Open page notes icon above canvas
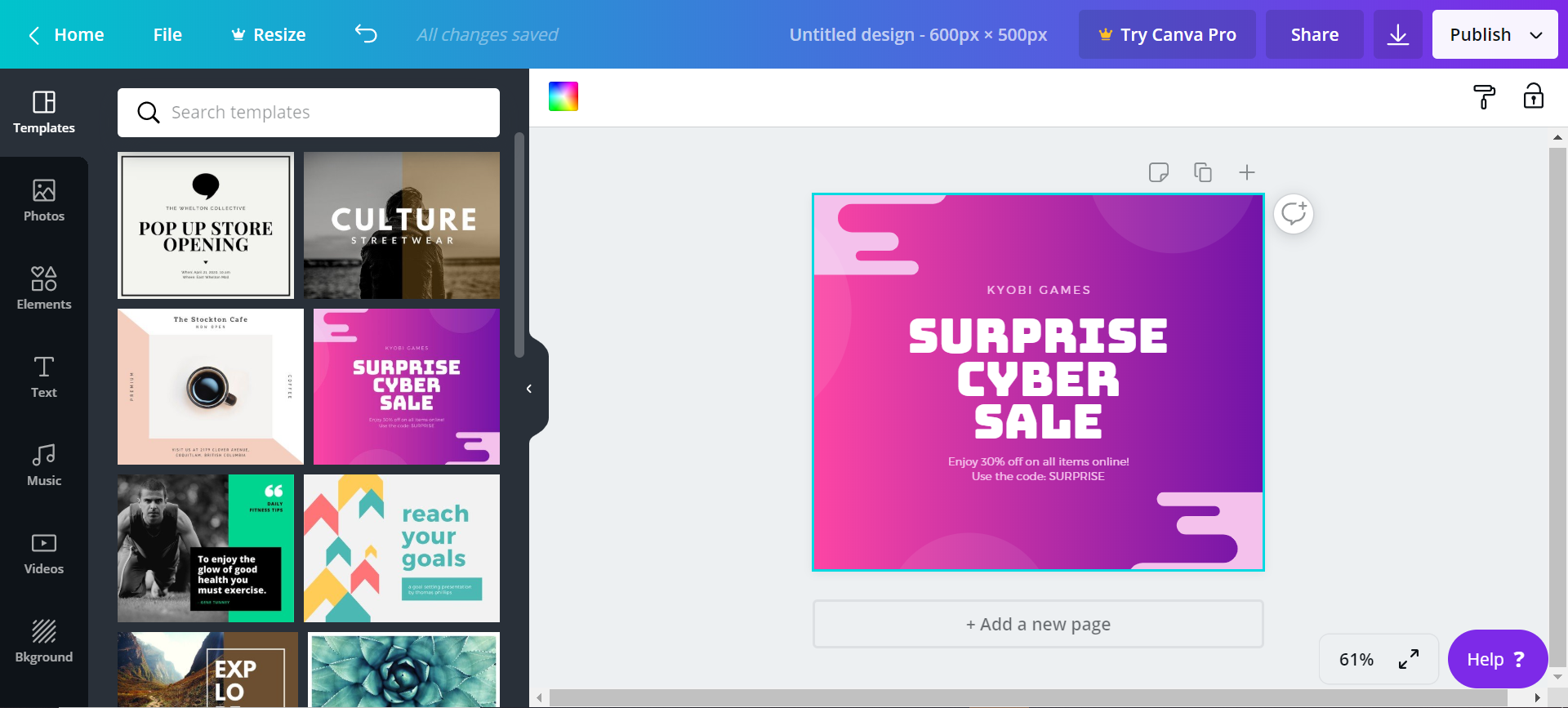1568x708 pixels. click(1158, 172)
